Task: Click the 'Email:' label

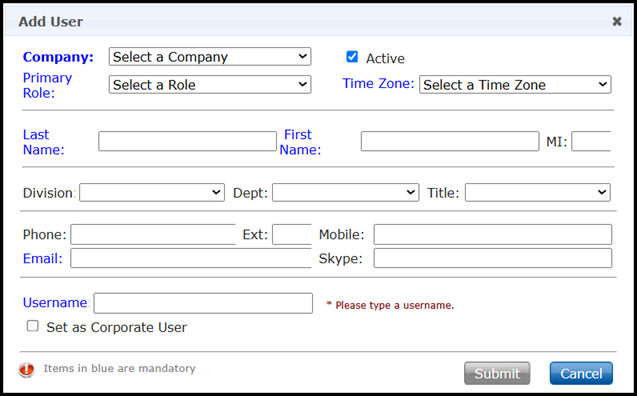Action: click(x=43, y=258)
